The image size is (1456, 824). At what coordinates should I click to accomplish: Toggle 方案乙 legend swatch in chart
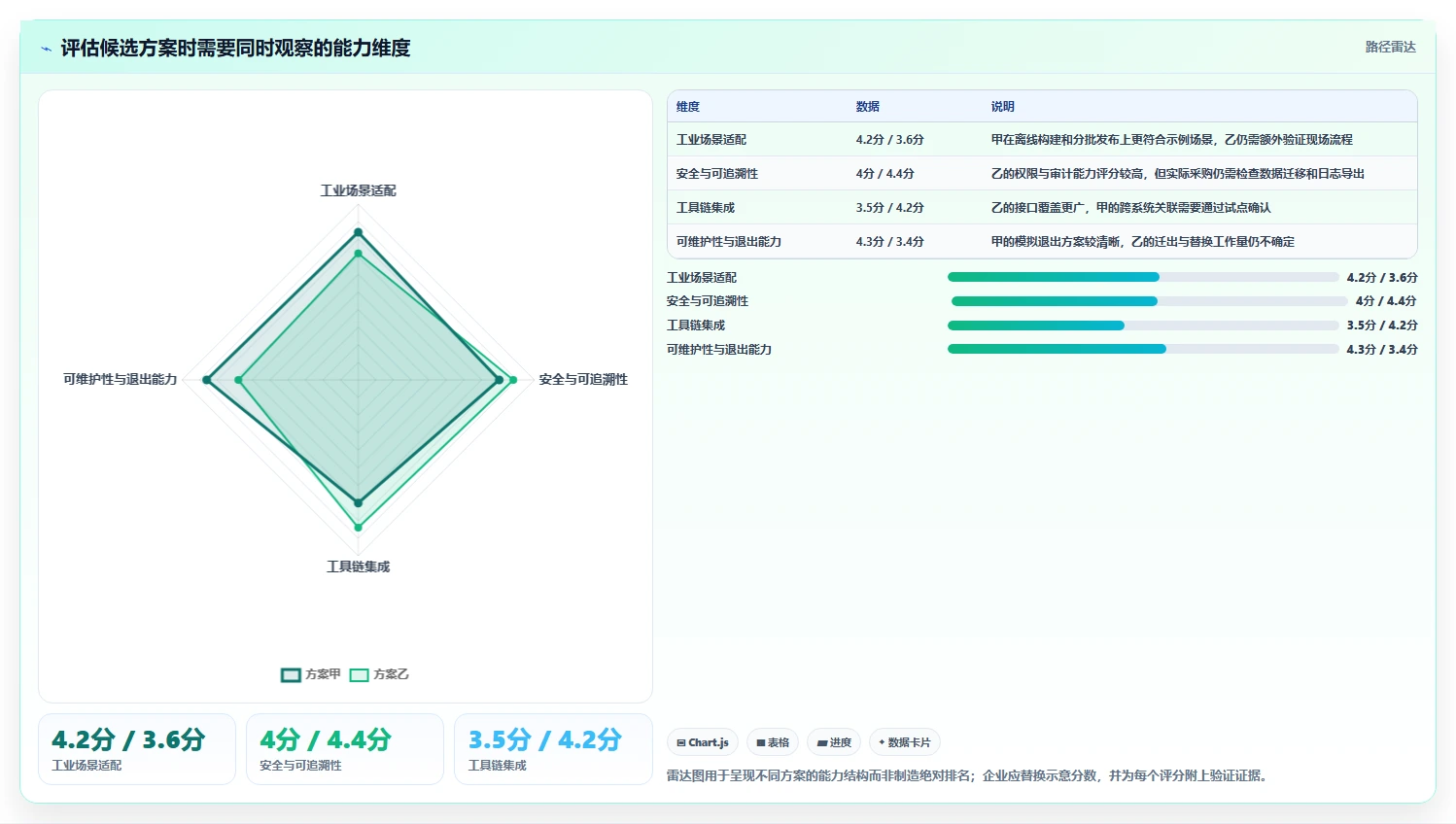point(360,674)
